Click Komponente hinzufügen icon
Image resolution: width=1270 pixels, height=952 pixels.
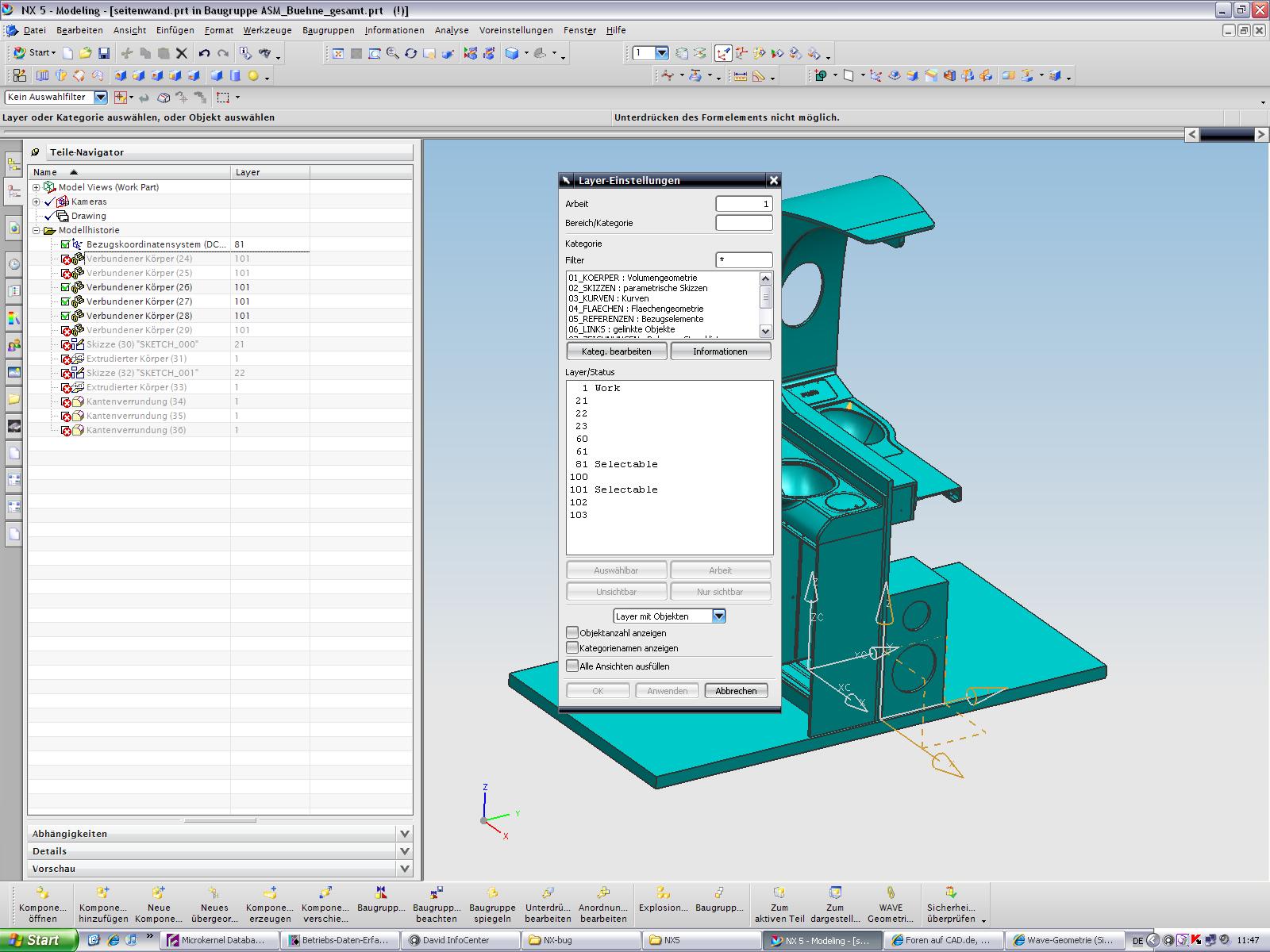103,903
